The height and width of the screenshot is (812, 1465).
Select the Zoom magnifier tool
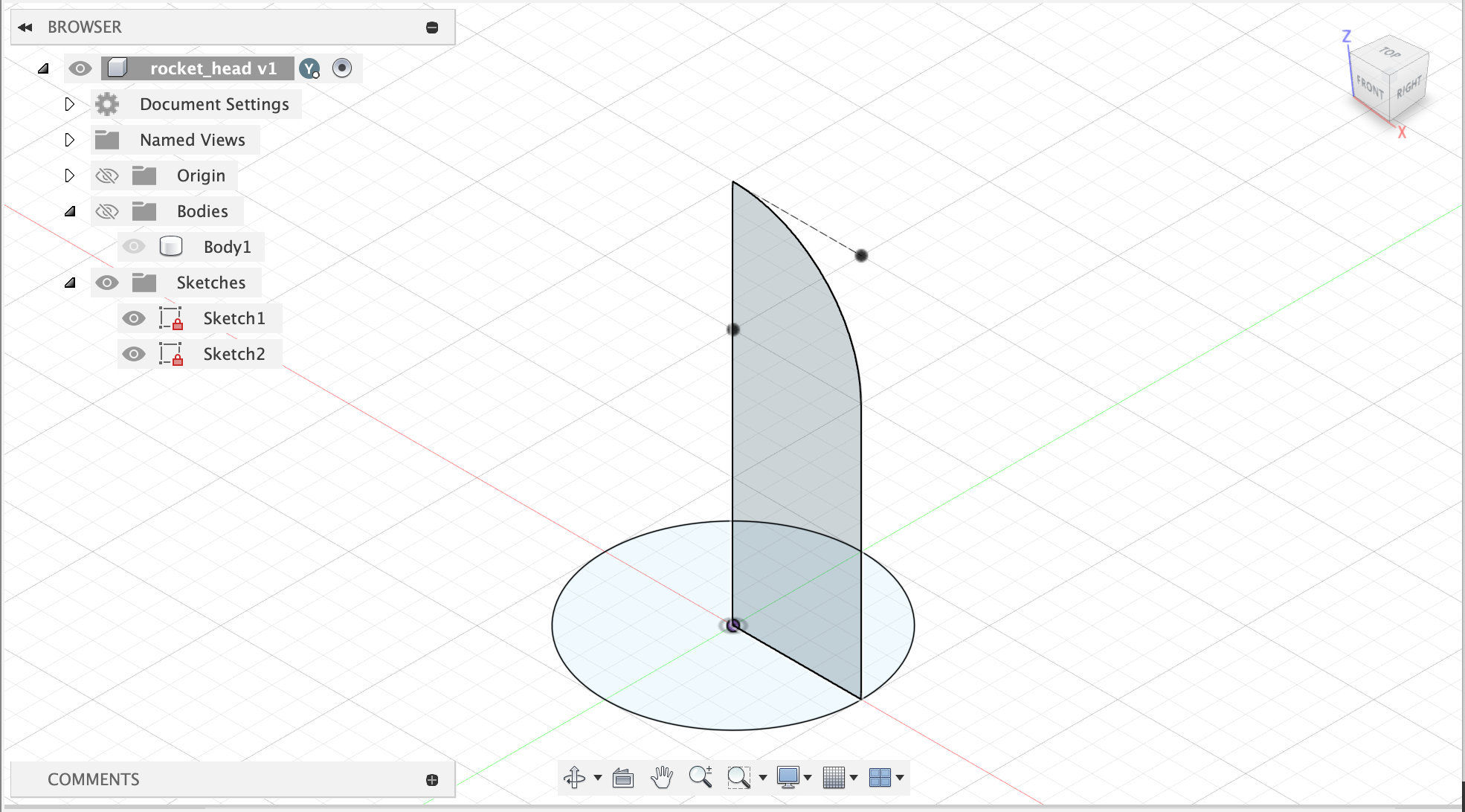(x=700, y=778)
